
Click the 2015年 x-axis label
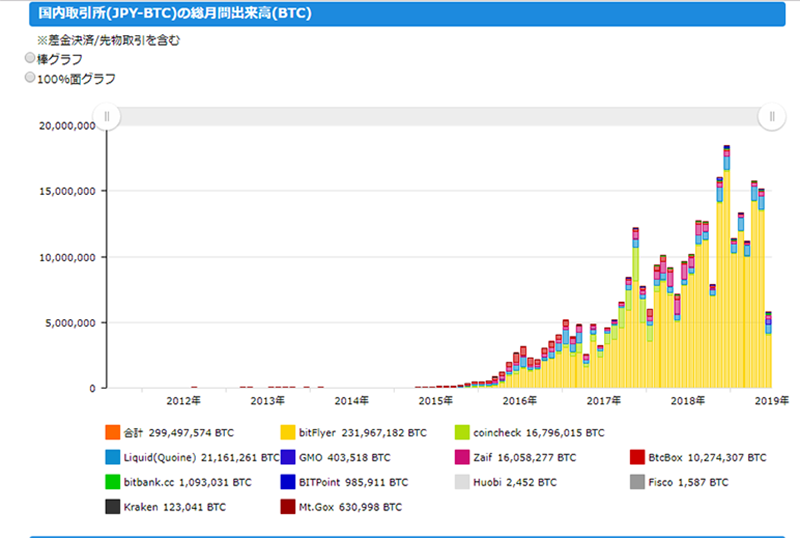coord(436,401)
